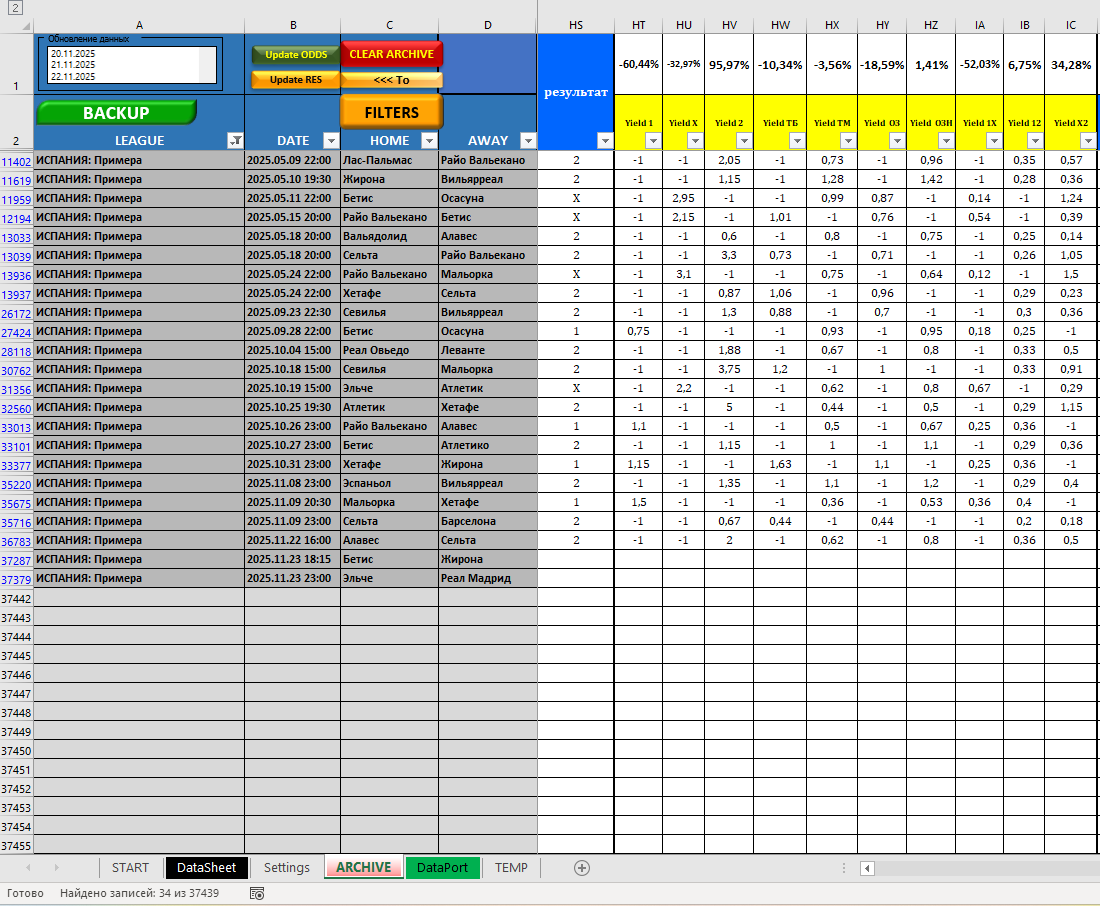
Task: Click the outline level 2 button
Action: tap(16, 8)
